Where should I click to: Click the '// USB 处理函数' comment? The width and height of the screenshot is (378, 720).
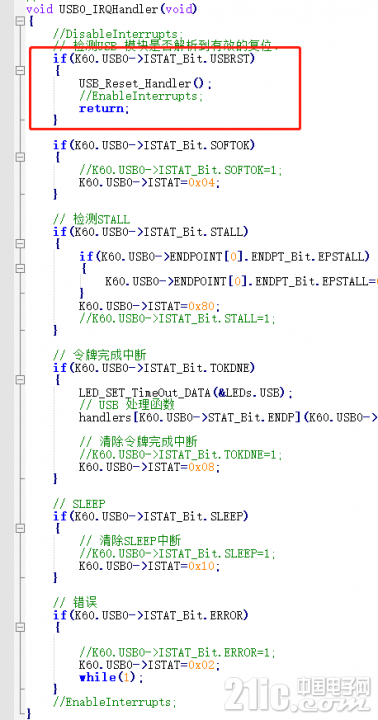tap(127, 405)
